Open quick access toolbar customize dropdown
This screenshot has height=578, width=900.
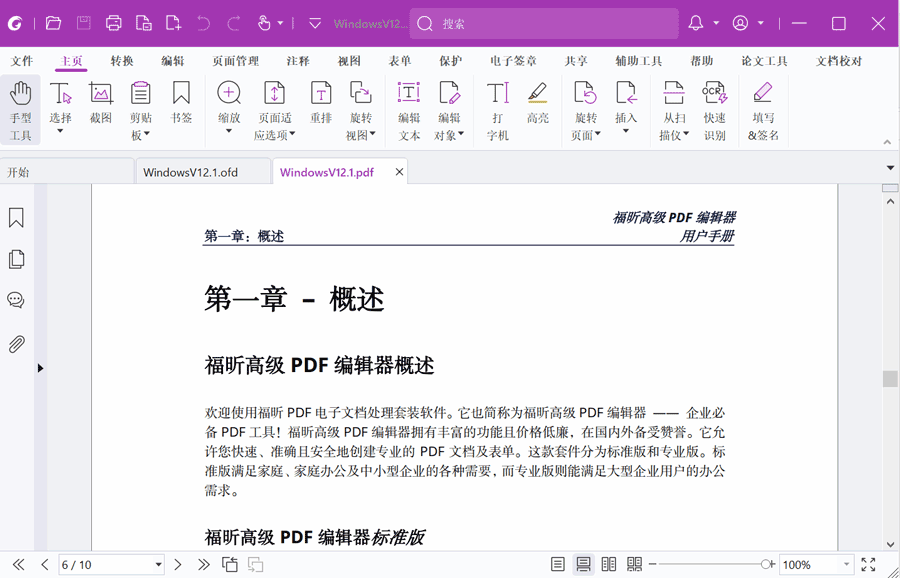click(315, 23)
